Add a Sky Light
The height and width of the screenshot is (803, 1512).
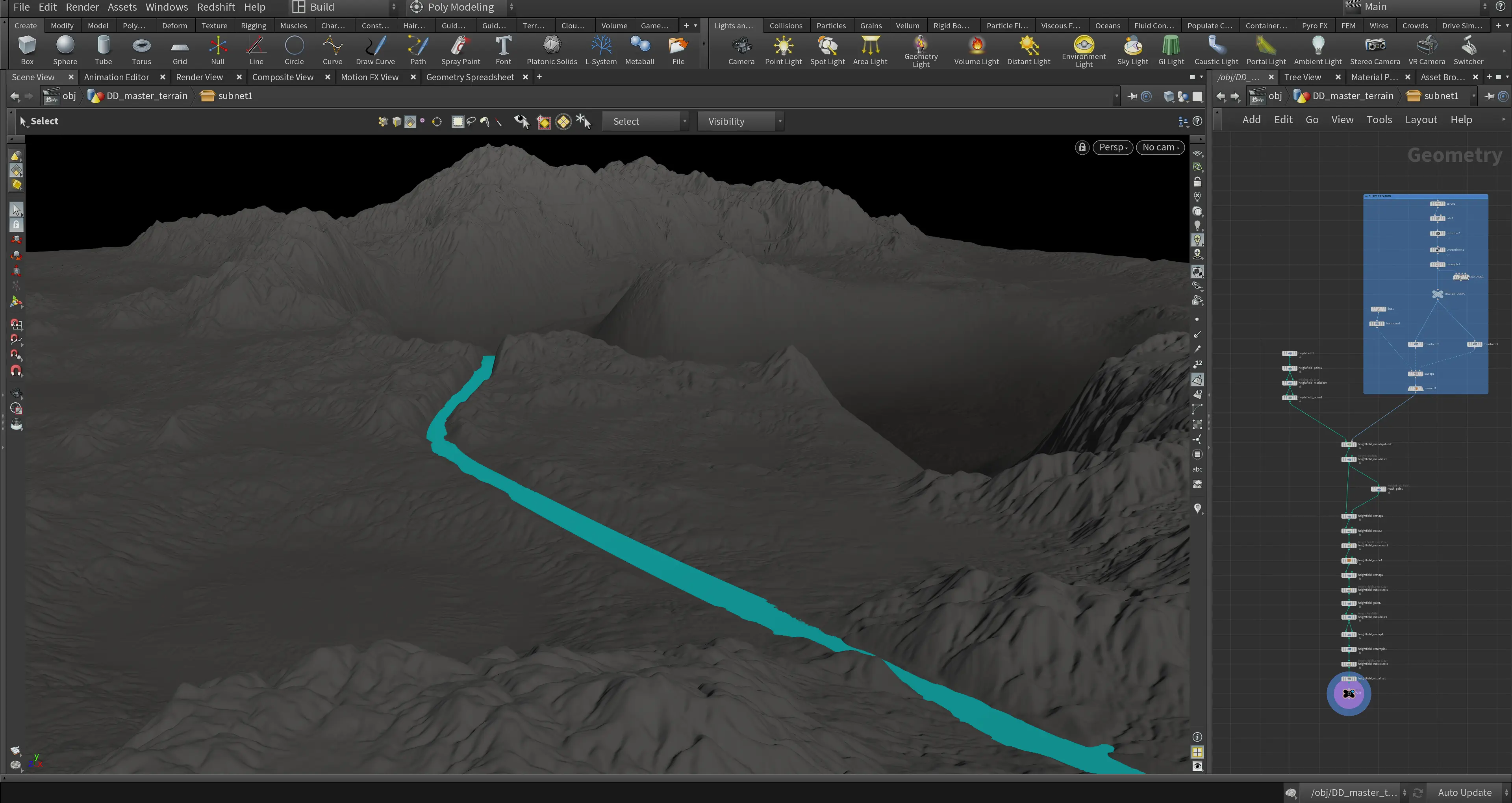1132,50
